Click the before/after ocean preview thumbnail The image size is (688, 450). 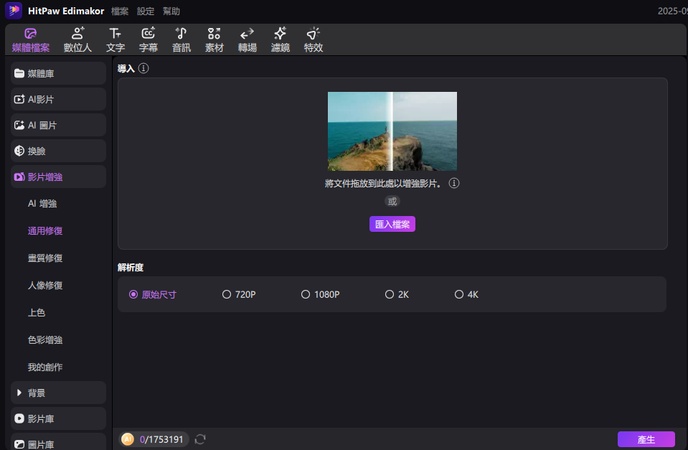(392, 131)
